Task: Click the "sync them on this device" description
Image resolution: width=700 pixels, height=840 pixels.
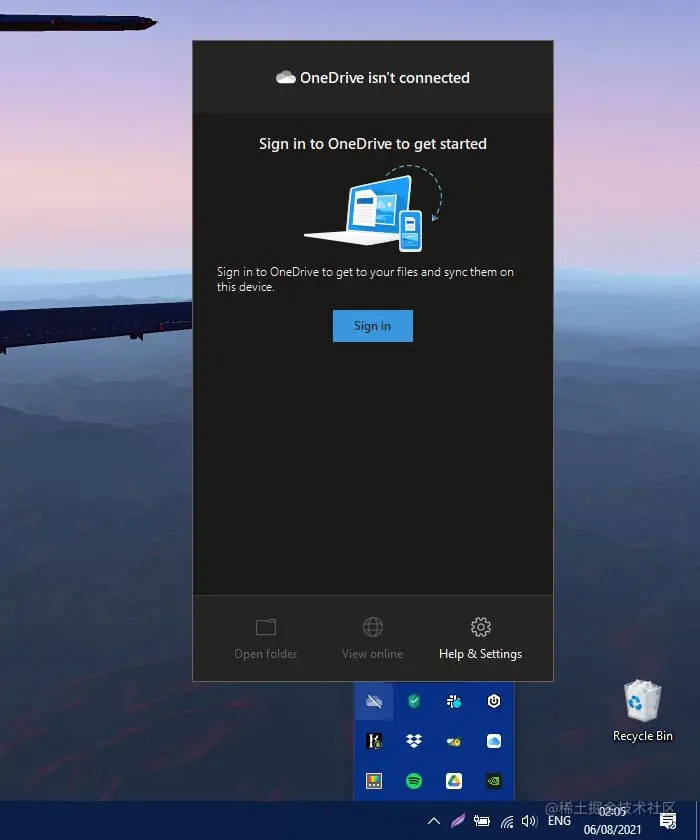Action: pyautogui.click(x=365, y=279)
